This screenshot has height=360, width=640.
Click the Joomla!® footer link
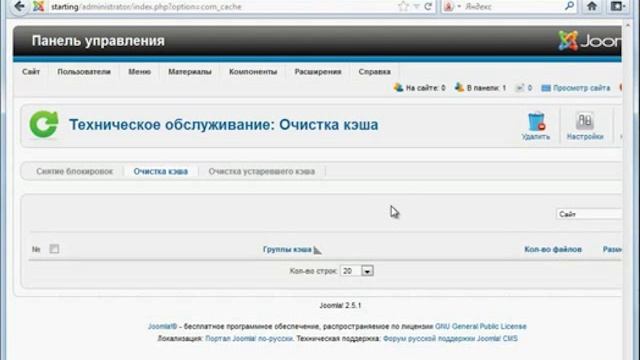[162, 327]
